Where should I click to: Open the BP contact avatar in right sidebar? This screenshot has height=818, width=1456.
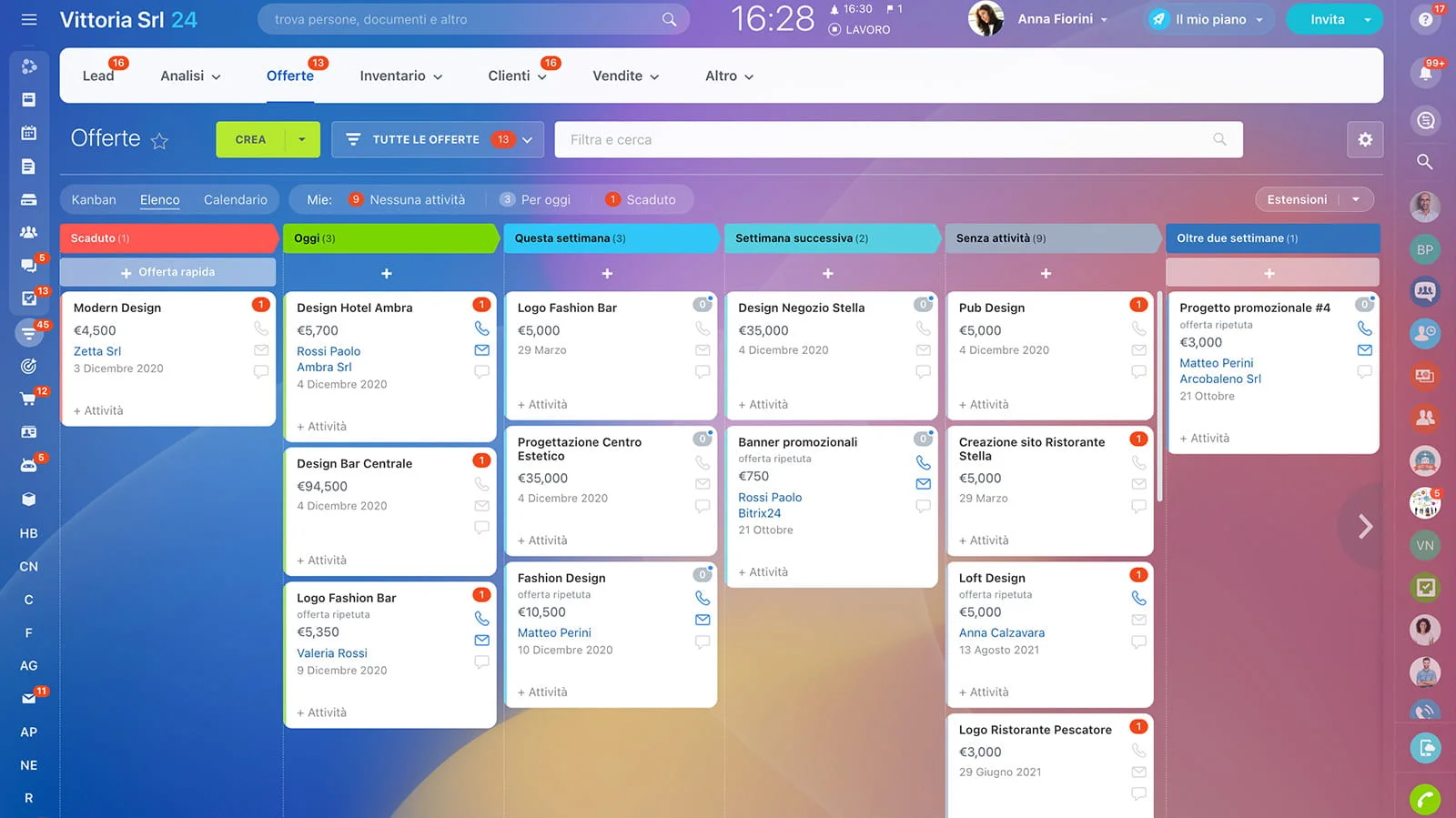(x=1425, y=249)
